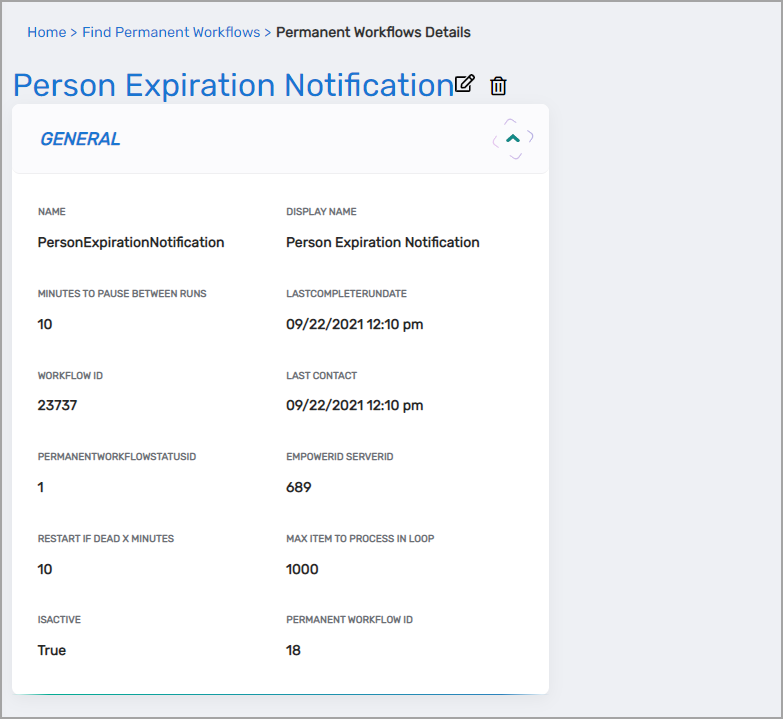Click the MAX ITEM TO PROCESS IN LOOP label
Screen dimensions: 783x719
pos(360,539)
